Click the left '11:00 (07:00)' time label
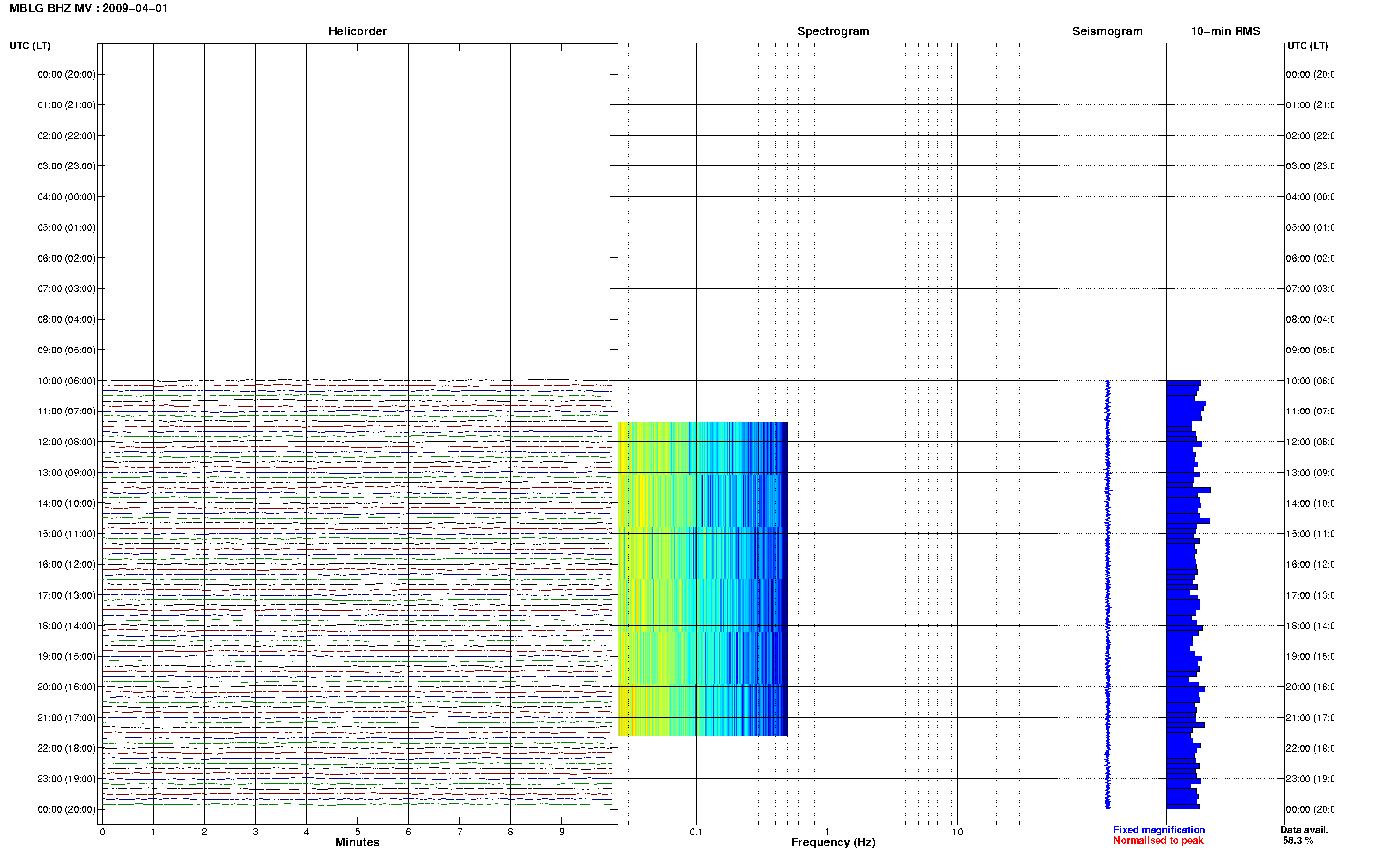Image resolution: width=1389 pixels, height=868 pixels. click(66, 411)
